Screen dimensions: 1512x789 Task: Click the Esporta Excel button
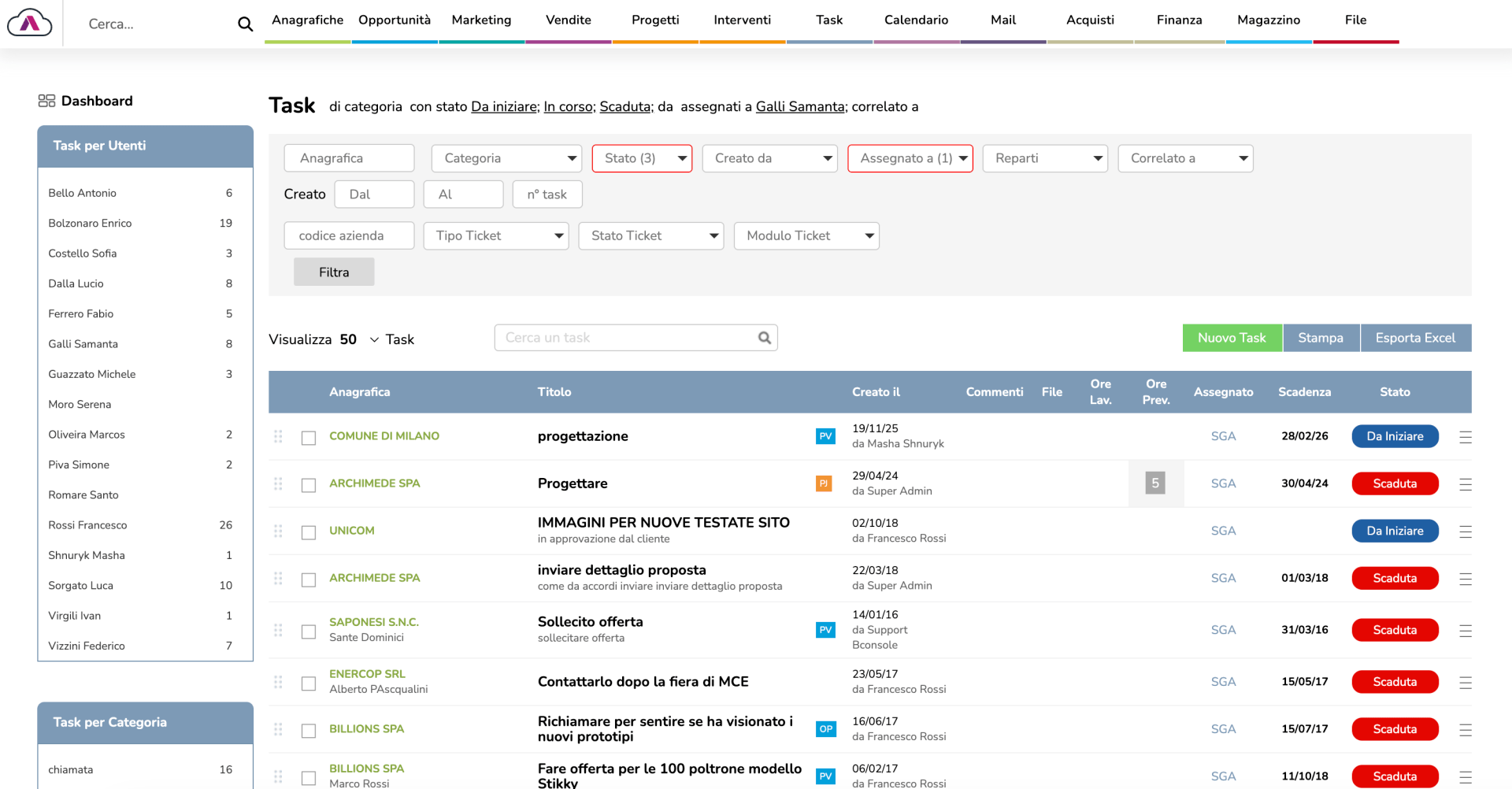coord(1415,338)
